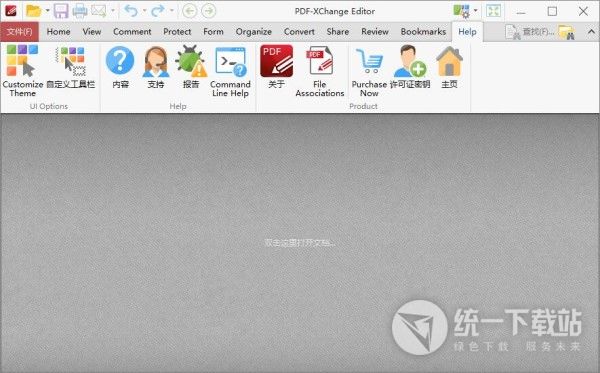Switch to the Protect tab
Viewport: 600px width, 373px height.
pyautogui.click(x=177, y=32)
